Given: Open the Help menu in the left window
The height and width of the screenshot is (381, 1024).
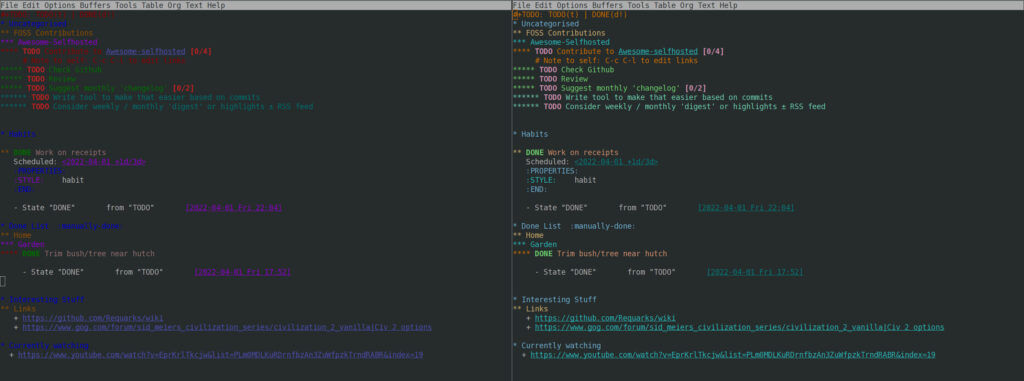Looking at the screenshot, I should click(216, 5).
